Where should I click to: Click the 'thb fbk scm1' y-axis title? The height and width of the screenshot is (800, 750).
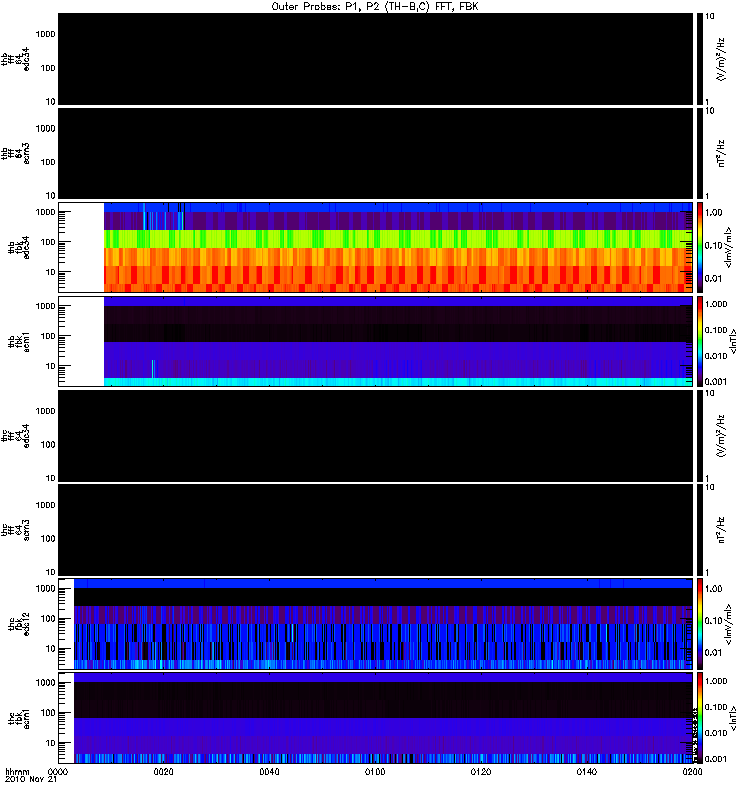(19, 341)
